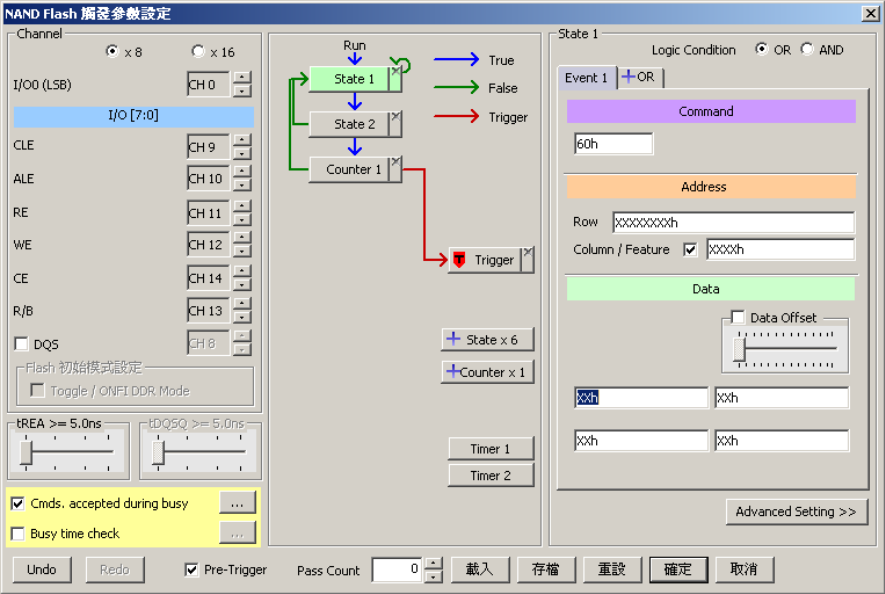
Task: Decrease the WE channel number
Action: click(242, 251)
